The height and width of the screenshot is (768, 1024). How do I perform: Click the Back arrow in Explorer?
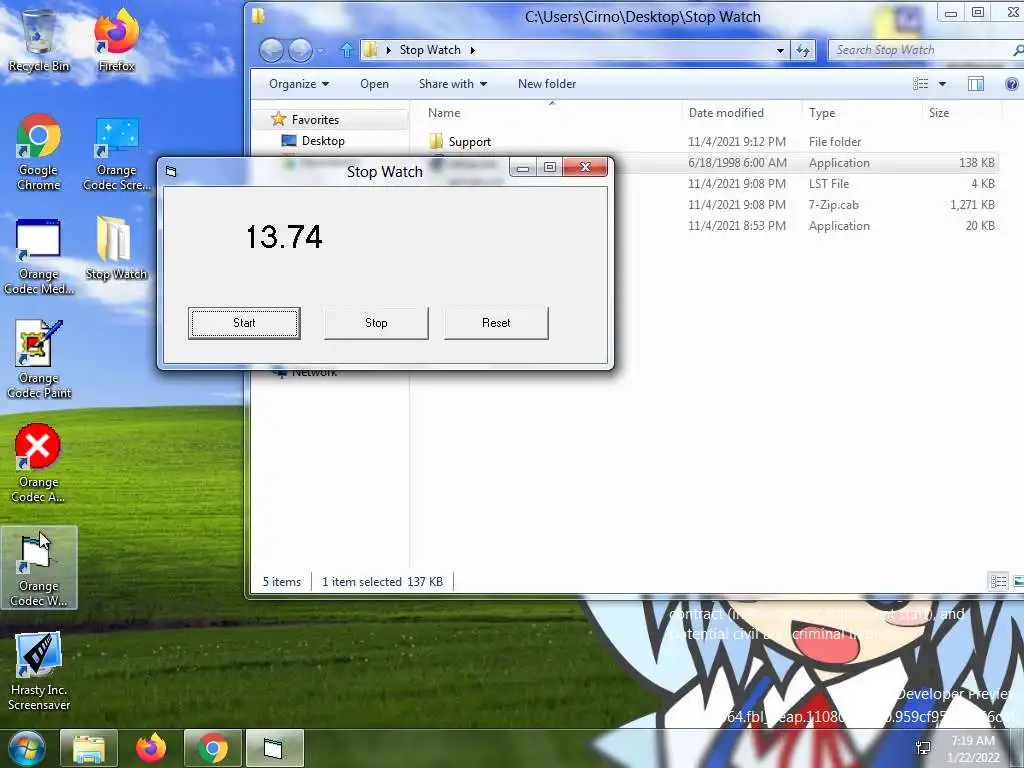click(x=271, y=50)
